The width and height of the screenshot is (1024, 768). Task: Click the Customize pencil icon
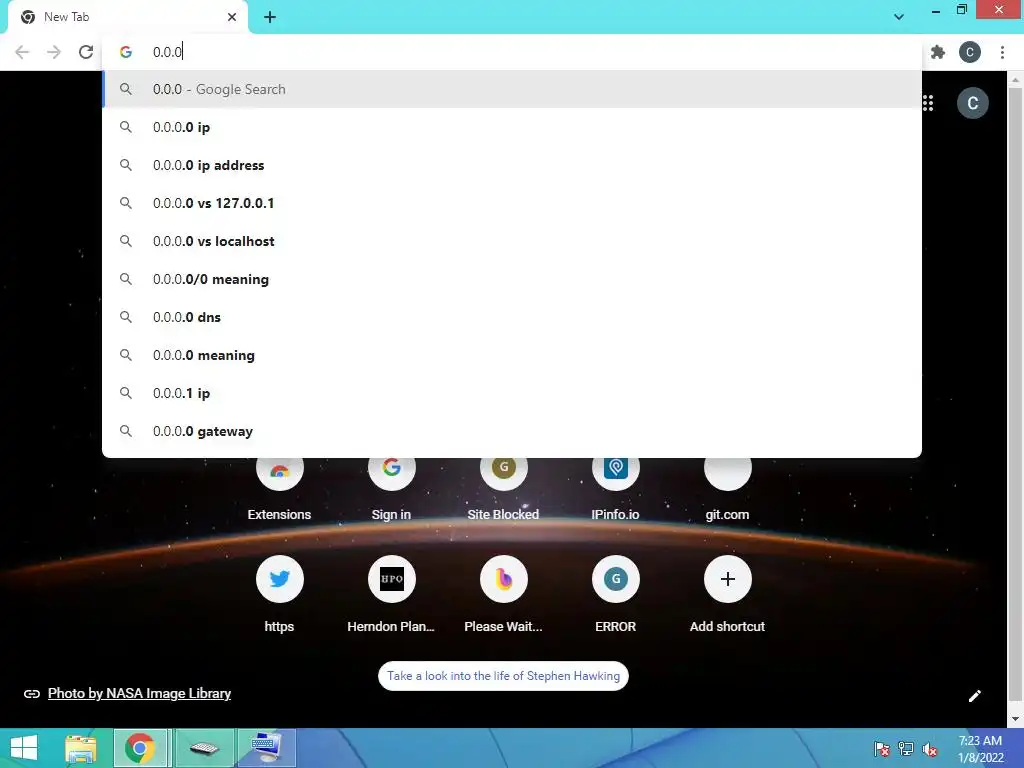click(974, 696)
